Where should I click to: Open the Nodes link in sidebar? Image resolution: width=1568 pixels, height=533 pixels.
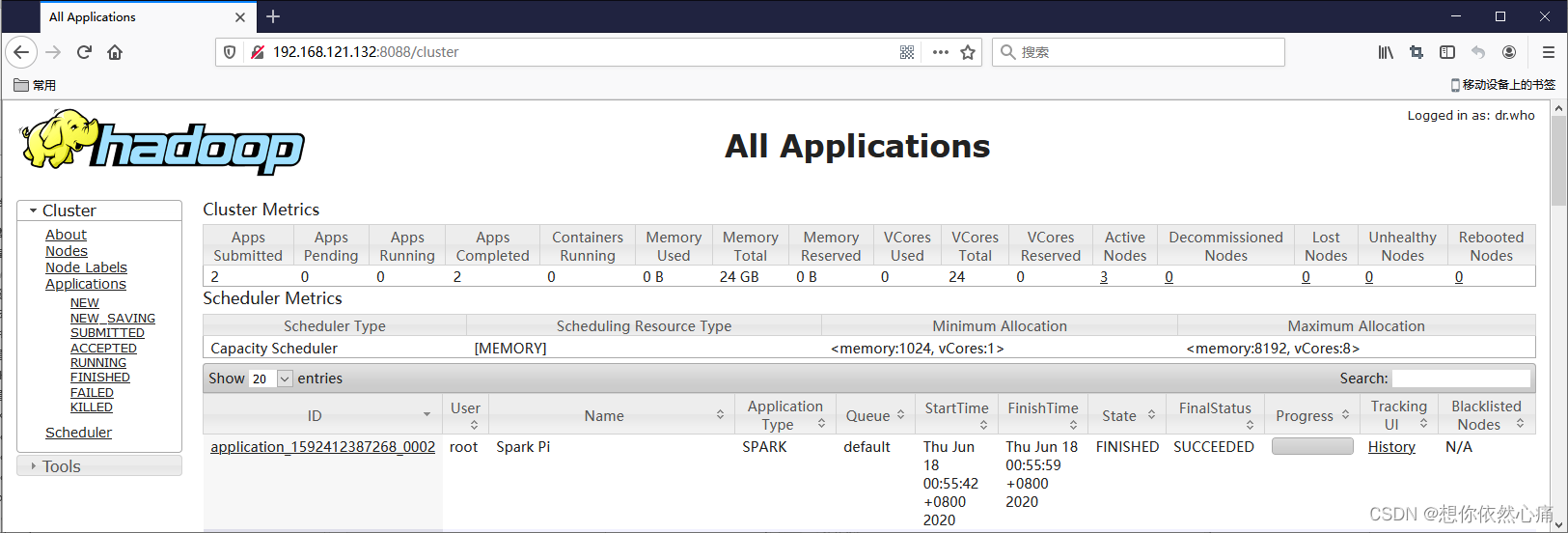click(x=67, y=251)
